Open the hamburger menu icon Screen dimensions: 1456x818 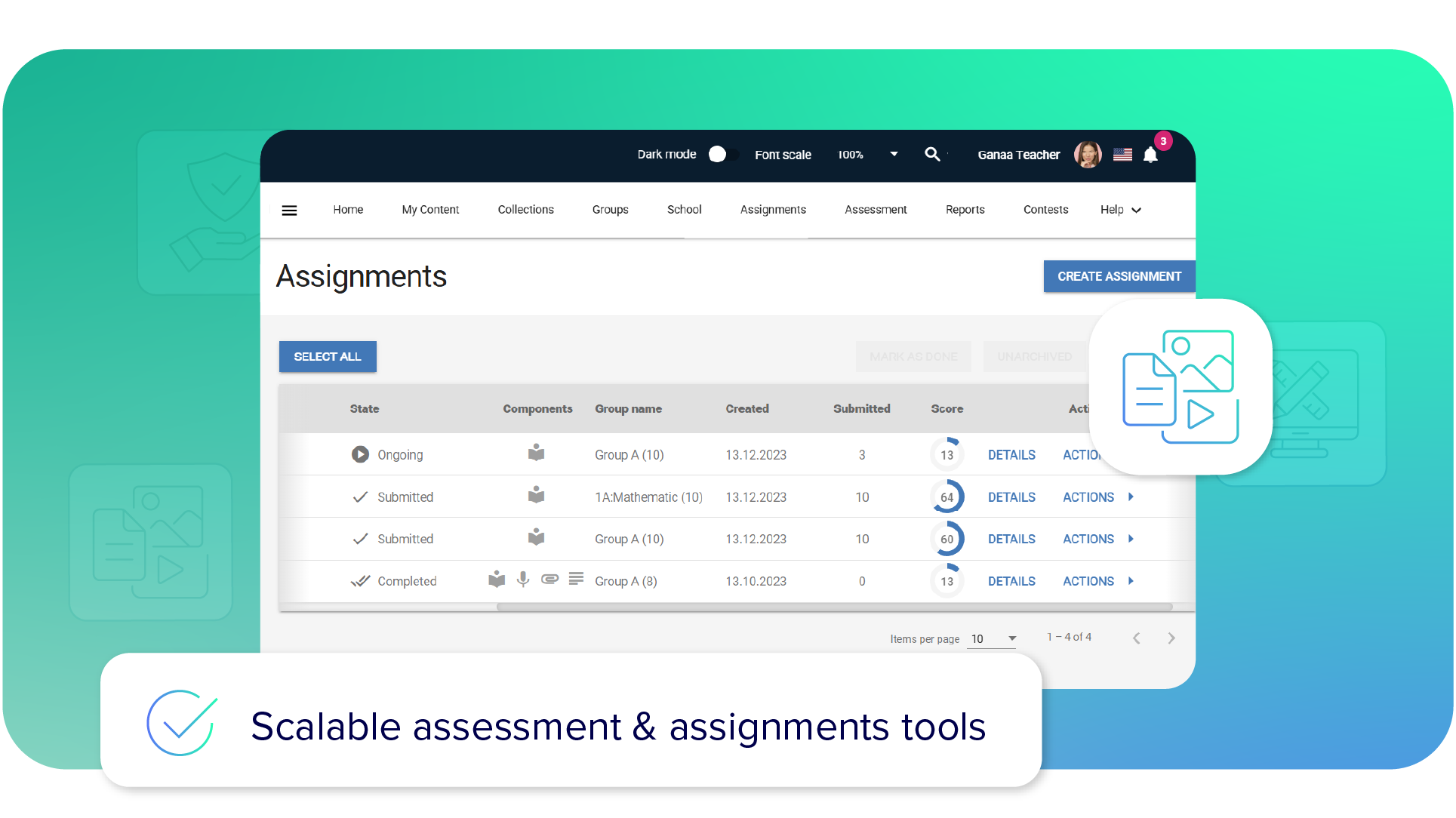click(x=289, y=211)
